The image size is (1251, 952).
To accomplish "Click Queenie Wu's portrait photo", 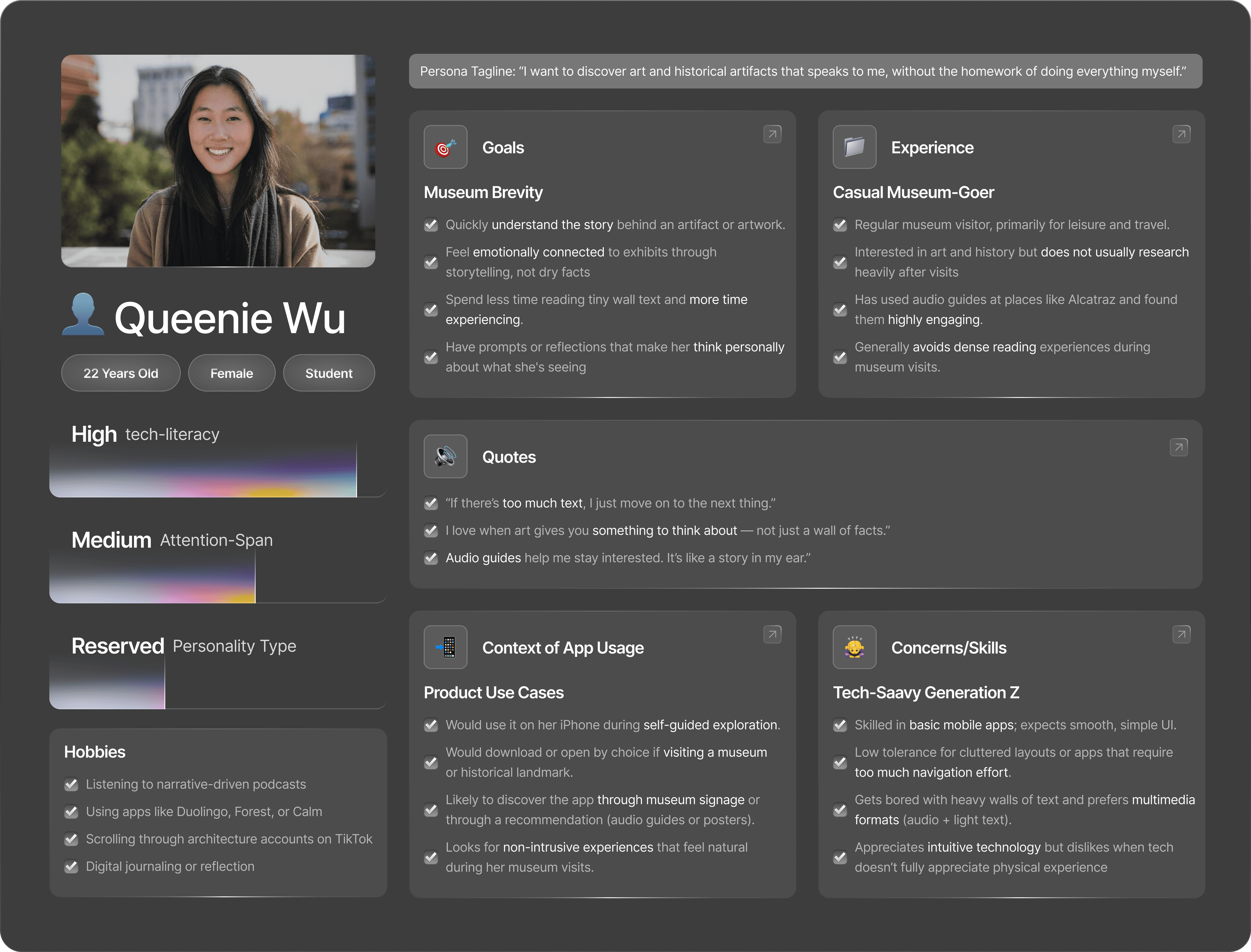I will point(218,161).
